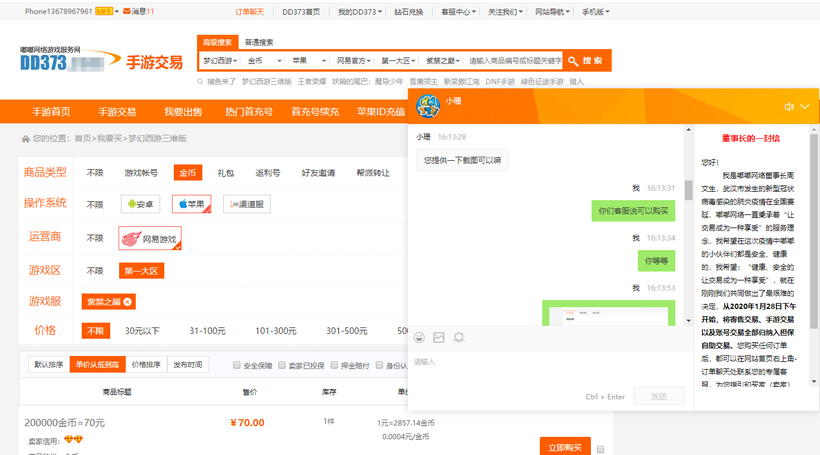The image size is (820, 455).
Task: Click the notification bell icon in chat
Action: [459, 337]
